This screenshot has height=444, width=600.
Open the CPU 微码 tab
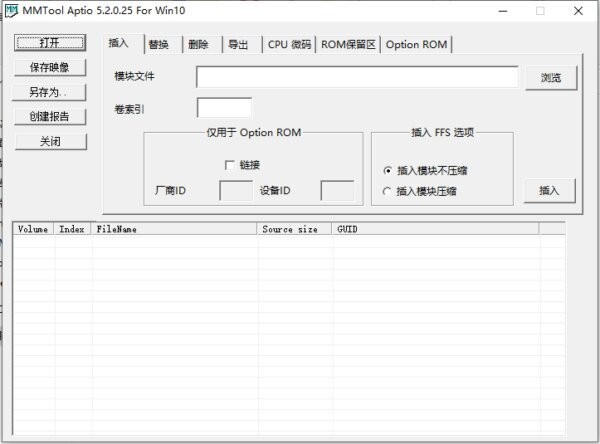pyautogui.click(x=289, y=45)
